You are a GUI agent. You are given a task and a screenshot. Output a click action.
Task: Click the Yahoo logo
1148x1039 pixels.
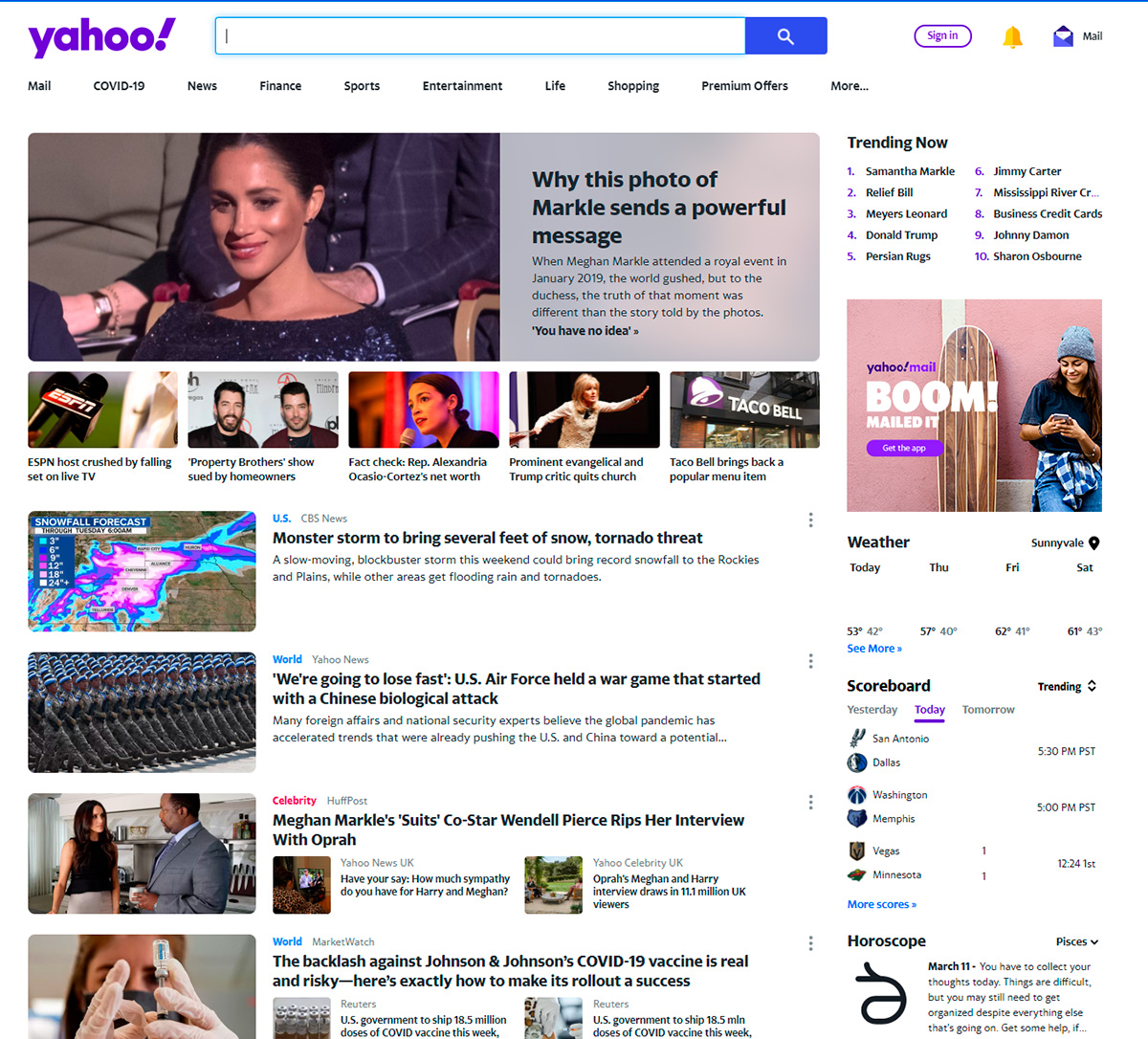coord(101,37)
